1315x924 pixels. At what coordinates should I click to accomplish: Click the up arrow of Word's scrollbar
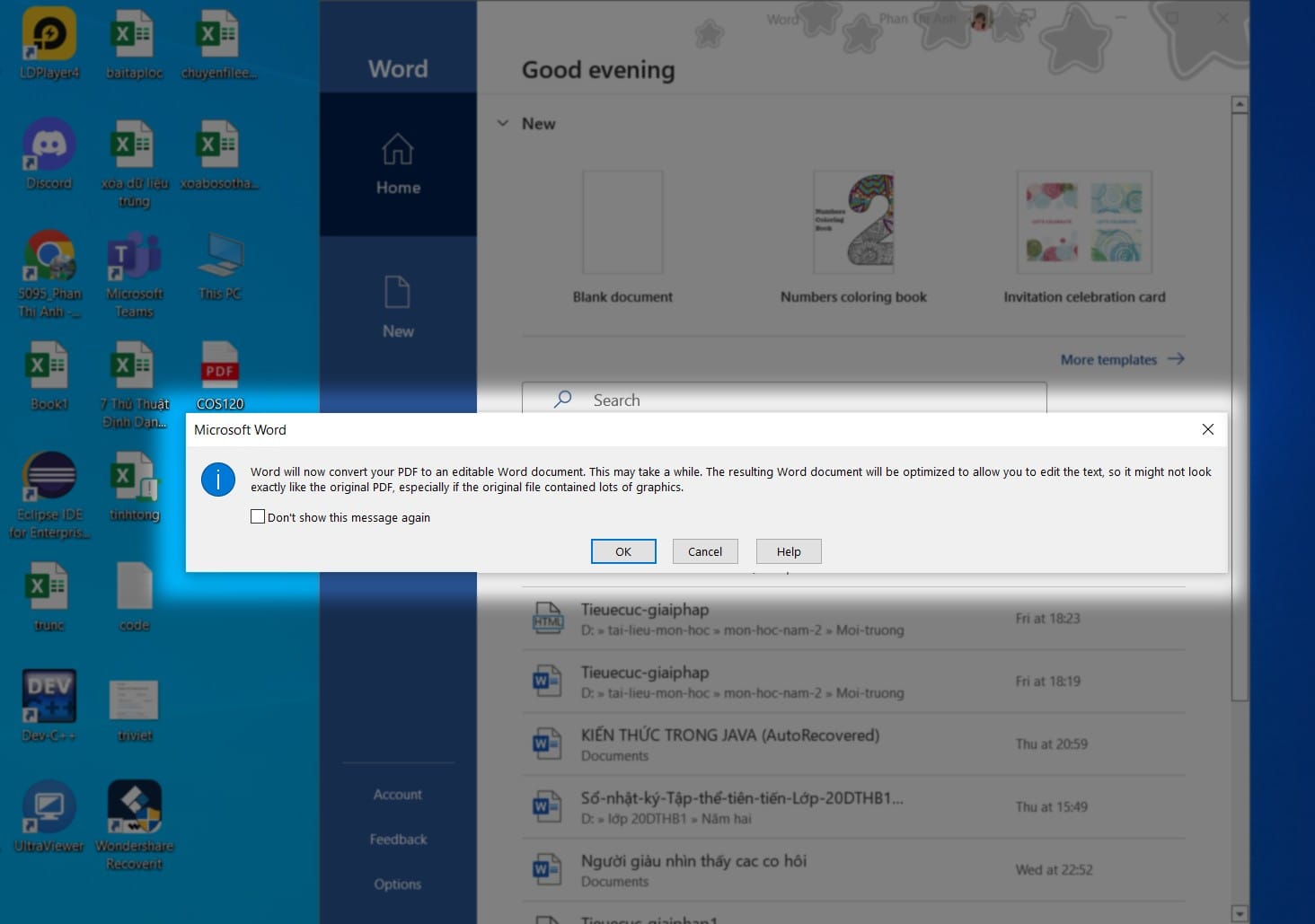click(x=1240, y=105)
